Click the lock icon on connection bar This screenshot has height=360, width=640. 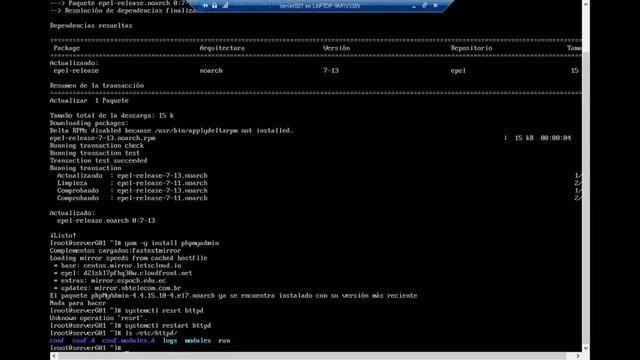click(214, 6)
